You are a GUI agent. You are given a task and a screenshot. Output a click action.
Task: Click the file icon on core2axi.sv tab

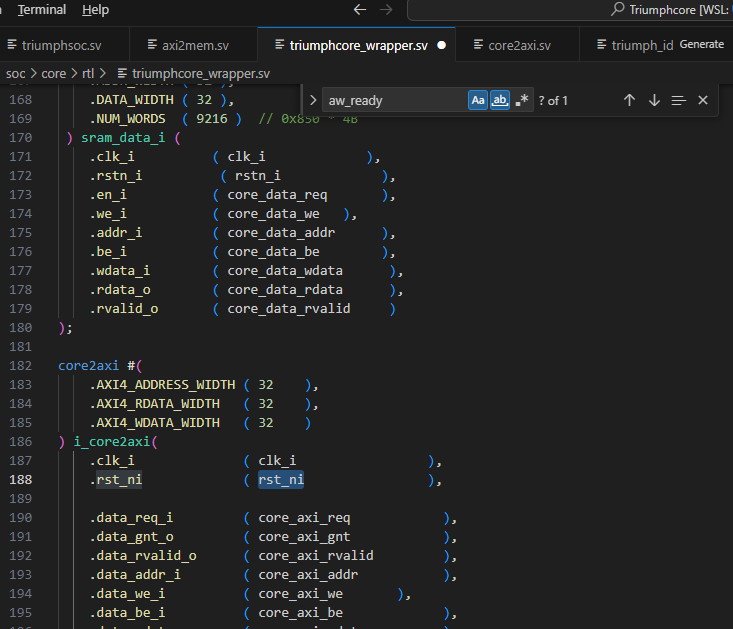point(478,45)
